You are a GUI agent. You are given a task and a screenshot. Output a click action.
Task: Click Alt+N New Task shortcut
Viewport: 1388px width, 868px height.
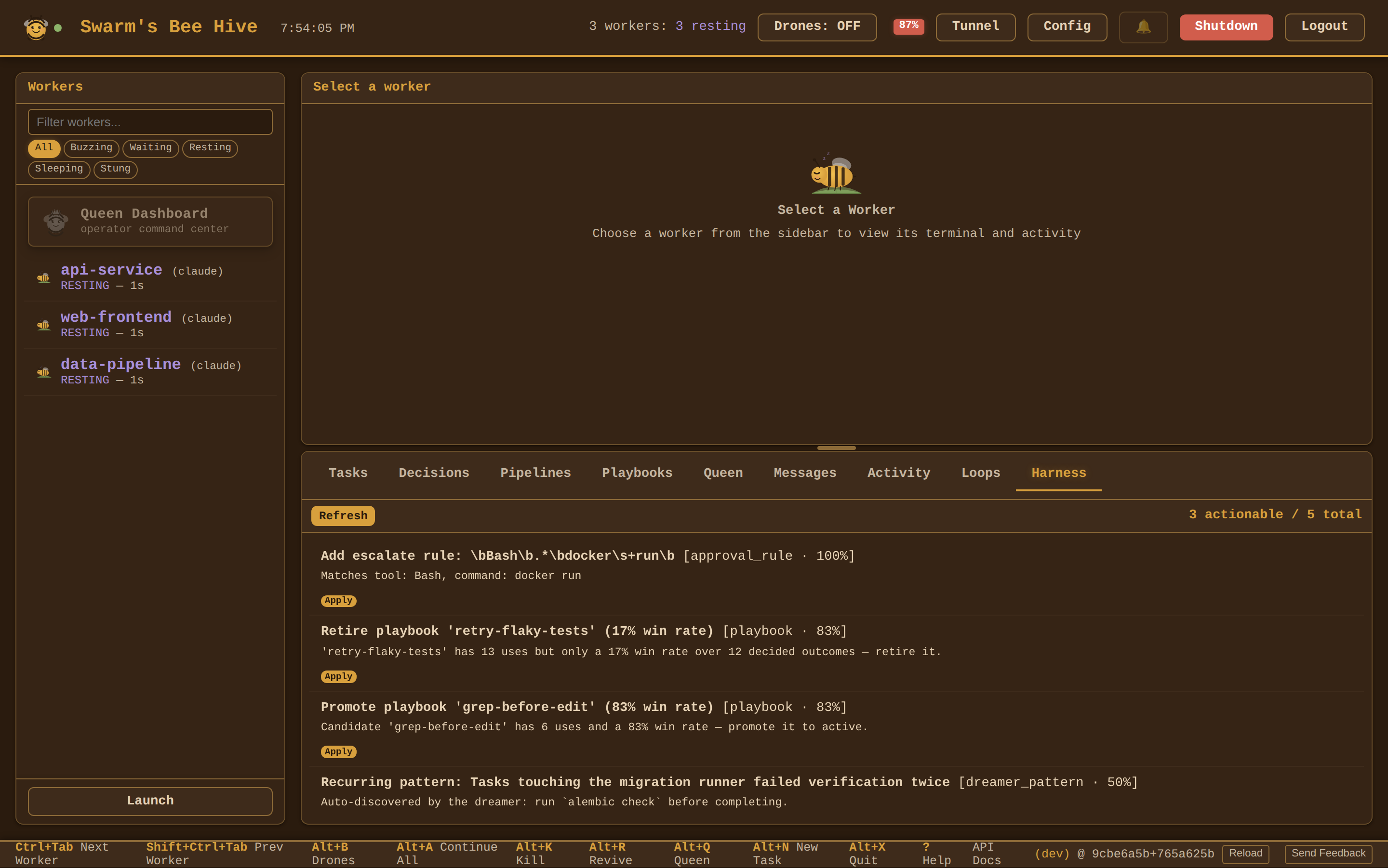click(785, 854)
